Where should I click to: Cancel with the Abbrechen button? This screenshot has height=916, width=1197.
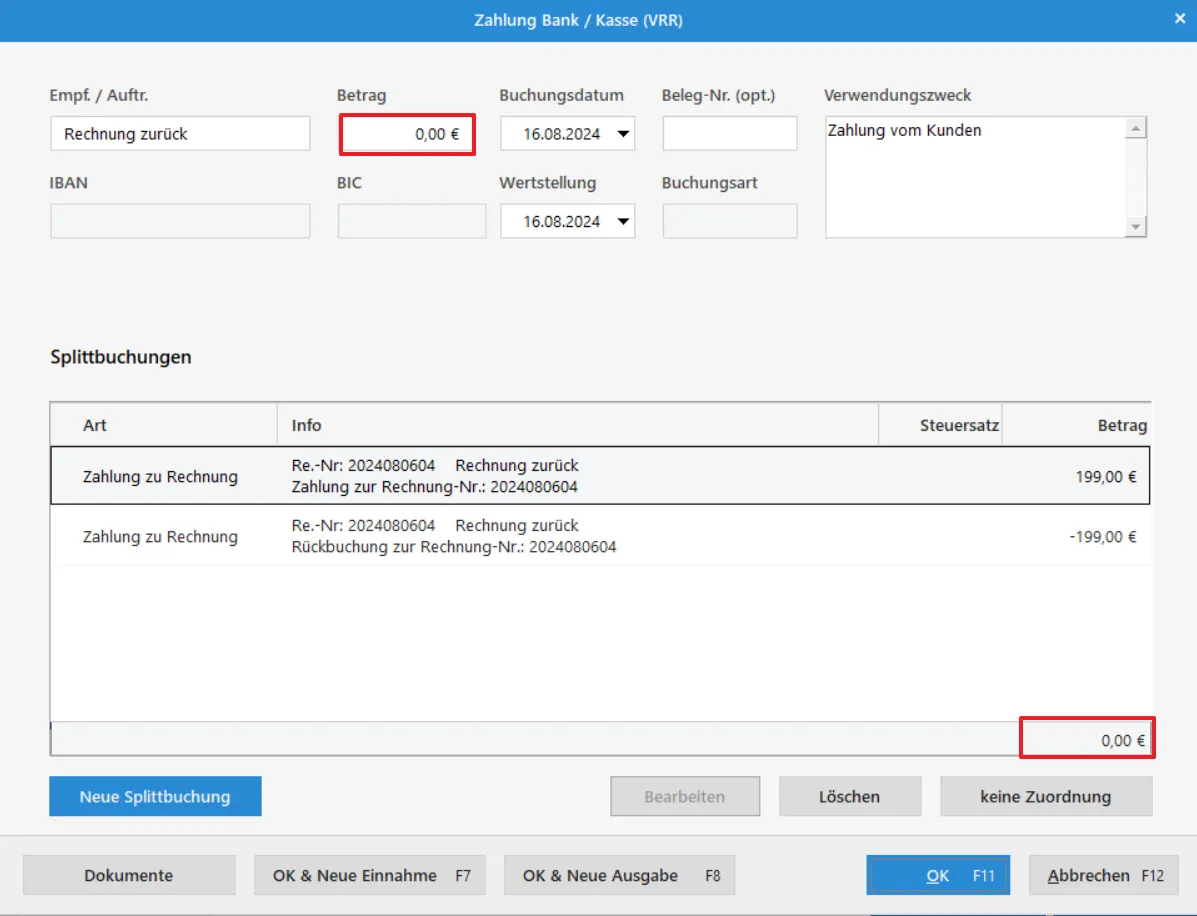(x=1103, y=875)
